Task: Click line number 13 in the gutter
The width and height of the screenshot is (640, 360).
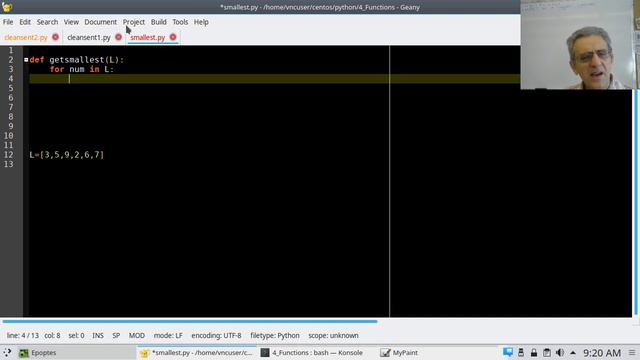Action: [9, 164]
